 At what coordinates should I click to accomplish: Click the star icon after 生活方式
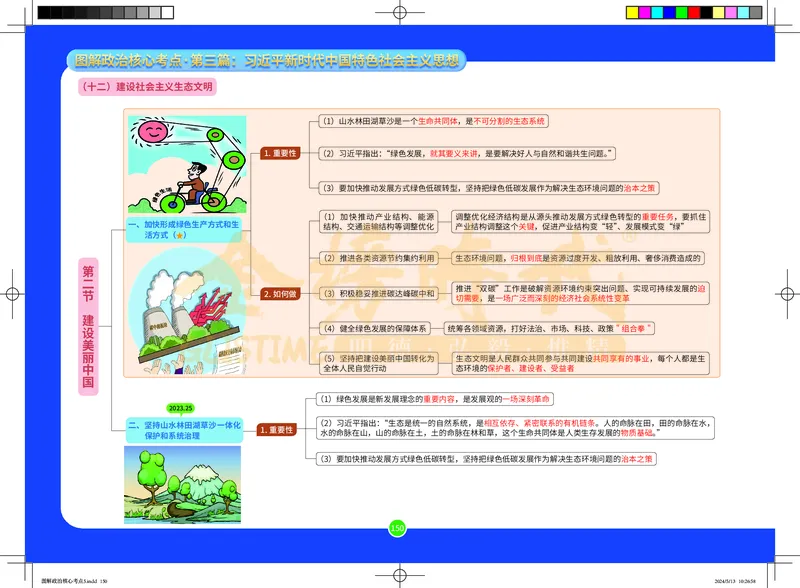coord(178,237)
